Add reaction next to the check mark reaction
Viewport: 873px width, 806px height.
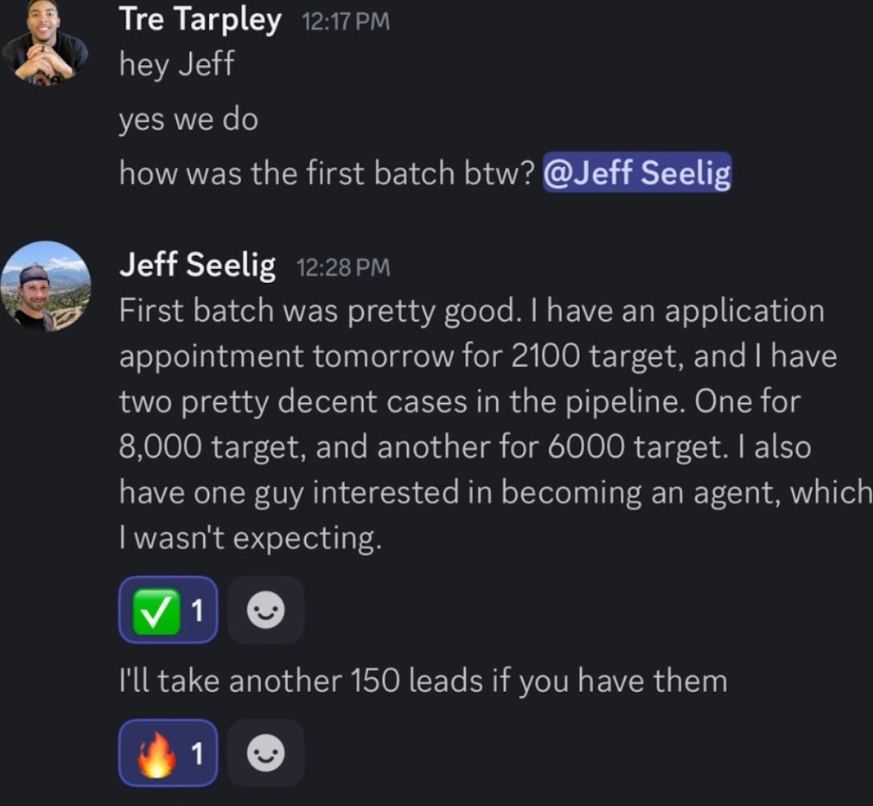265,610
